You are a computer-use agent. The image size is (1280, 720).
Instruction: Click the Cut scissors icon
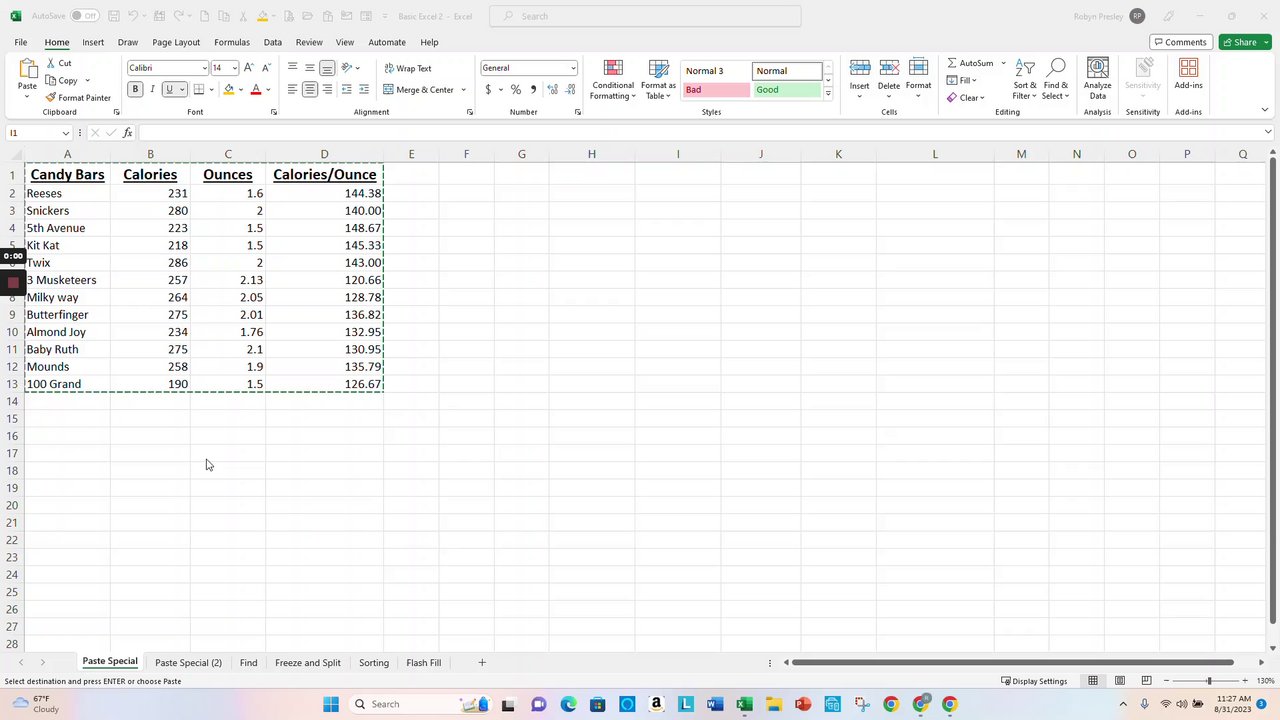[x=50, y=63]
